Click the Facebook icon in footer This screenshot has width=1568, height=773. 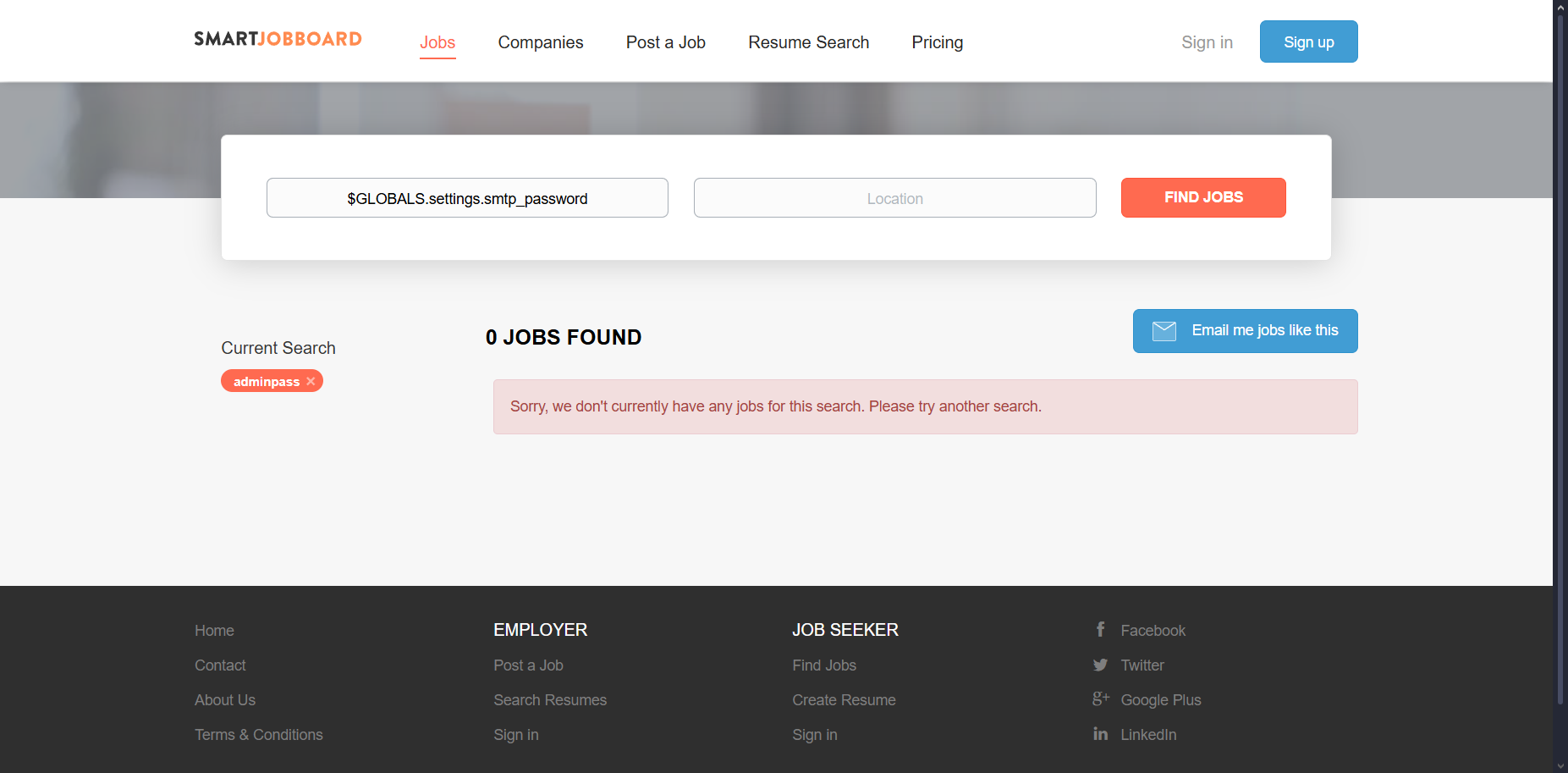tap(1100, 630)
